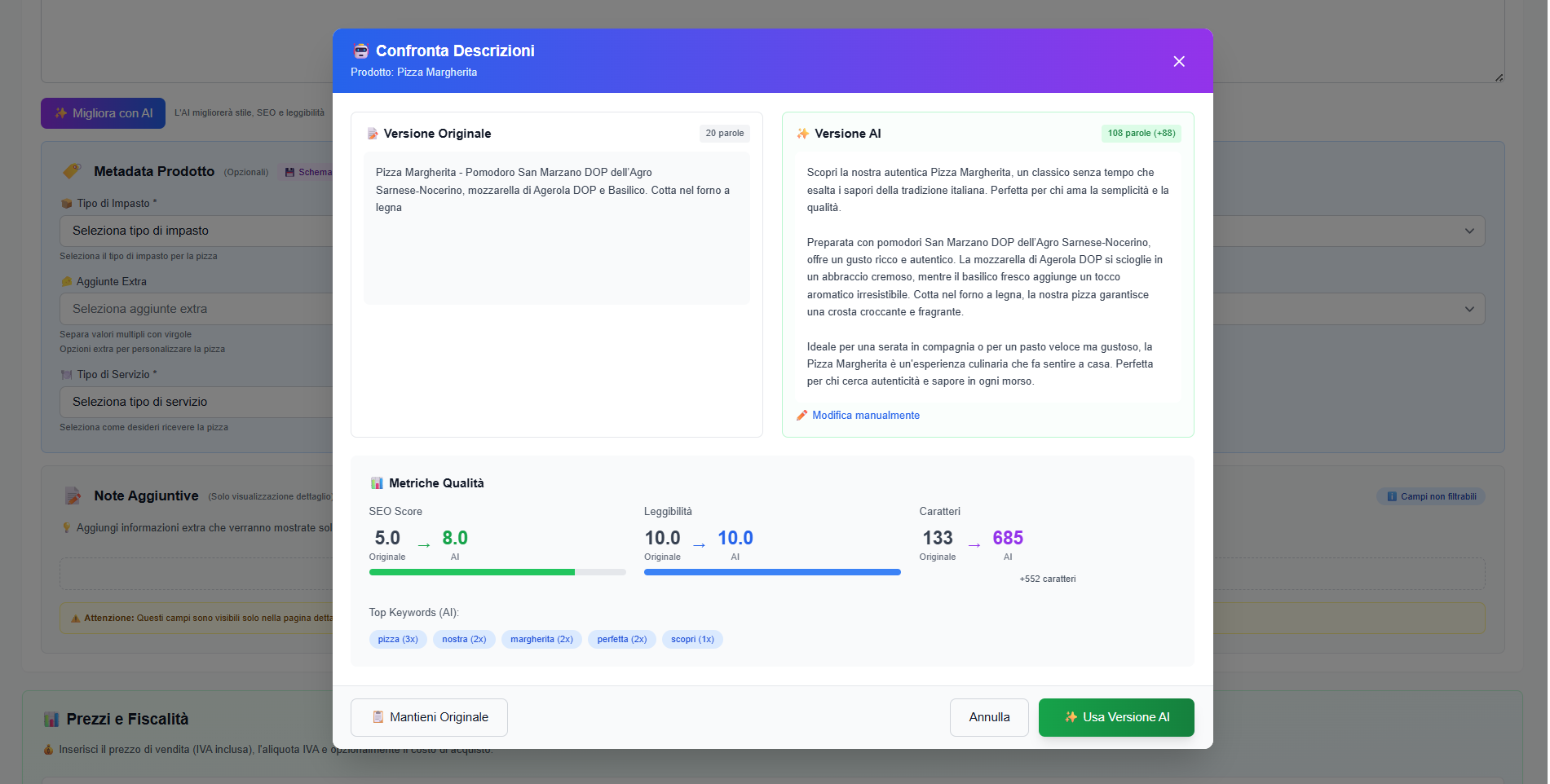Click the pencil icon beside Modifica manualmente
1550x784 pixels.
pyautogui.click(x=802, y=416)
